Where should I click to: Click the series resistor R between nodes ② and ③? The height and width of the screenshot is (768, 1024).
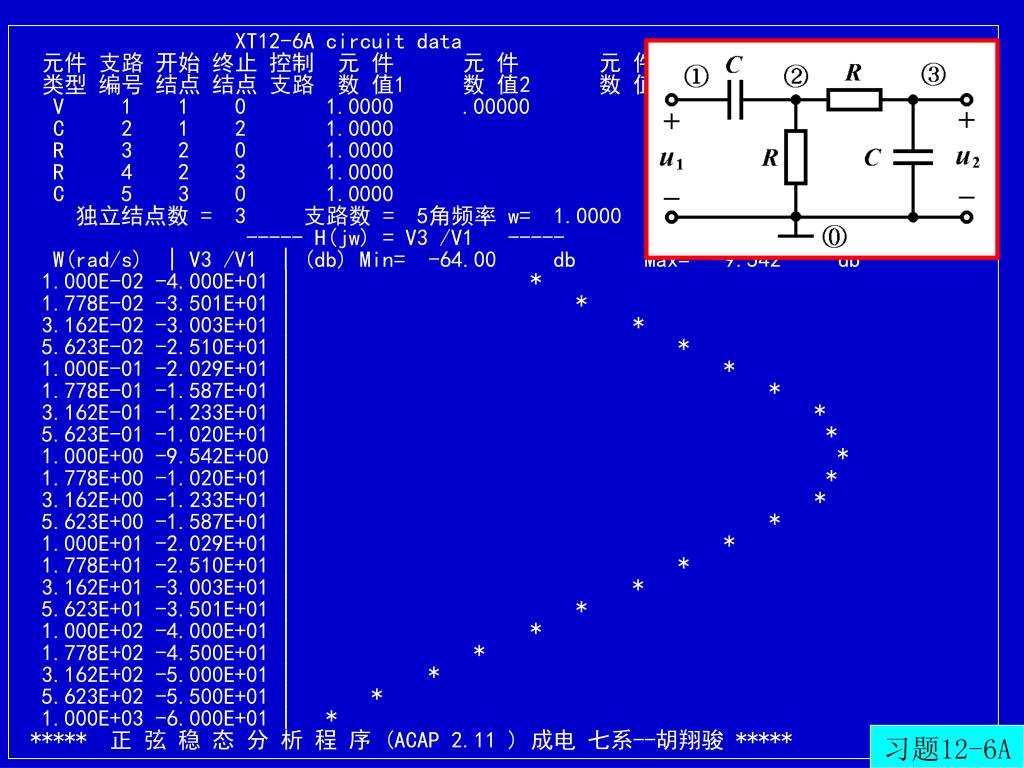(x=854, y=100)
